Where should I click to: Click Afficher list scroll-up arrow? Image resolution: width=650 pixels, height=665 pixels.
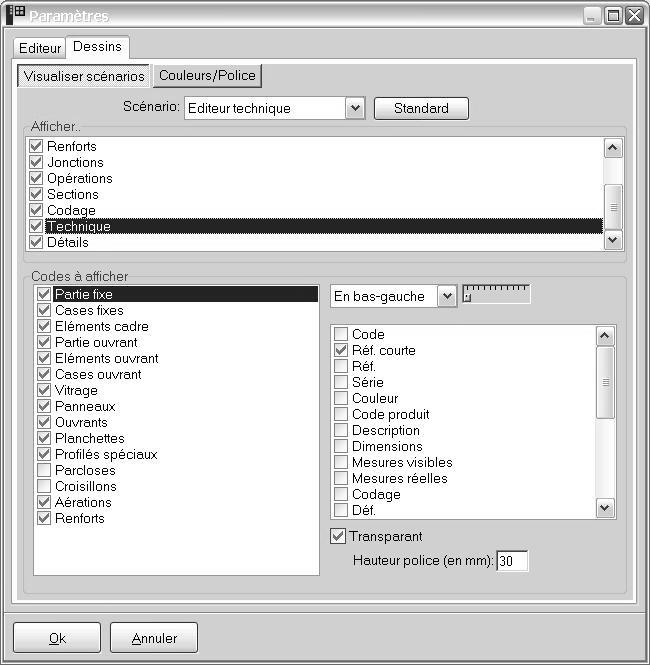613,148
